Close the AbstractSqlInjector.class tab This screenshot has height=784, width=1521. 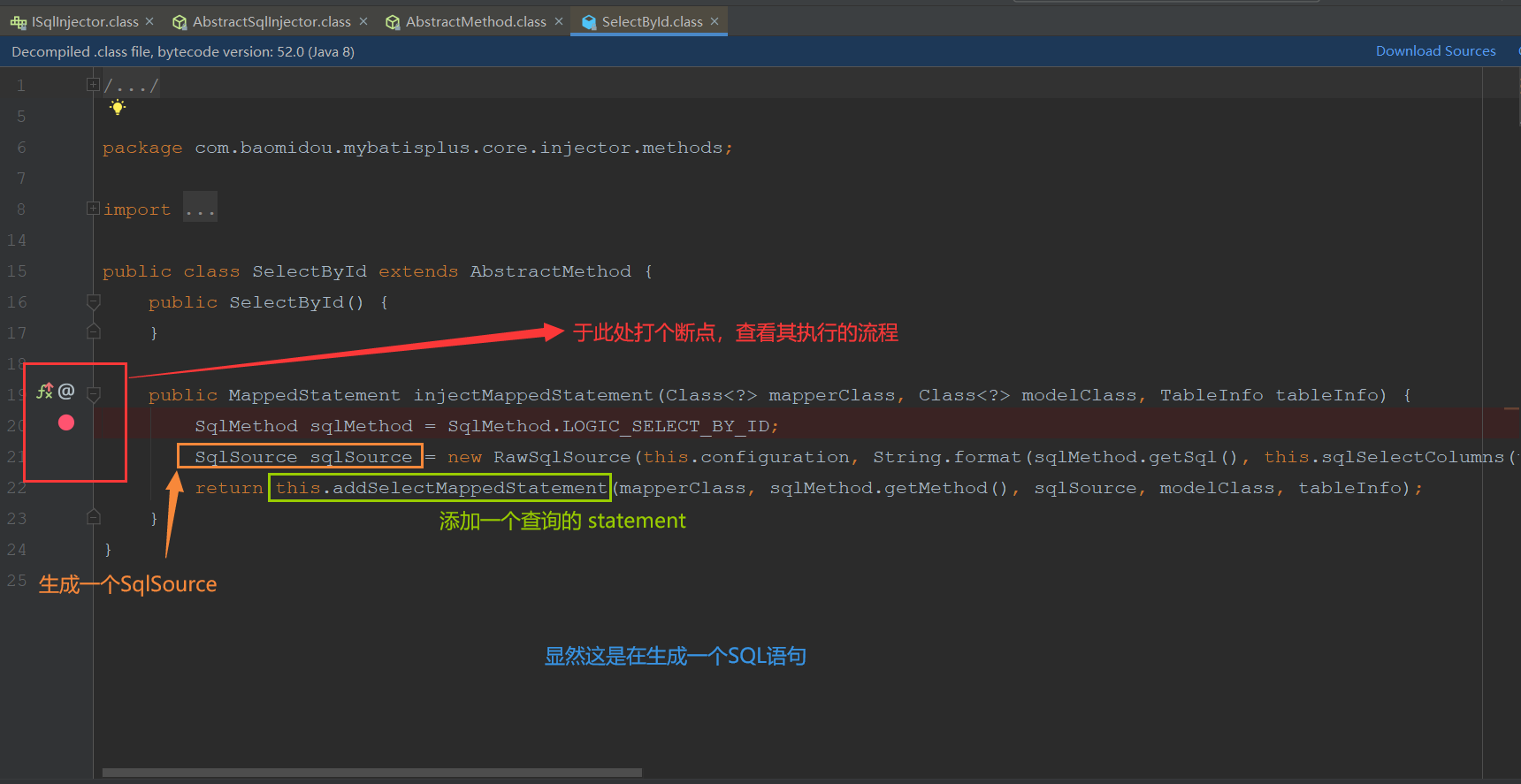(363, 21)
